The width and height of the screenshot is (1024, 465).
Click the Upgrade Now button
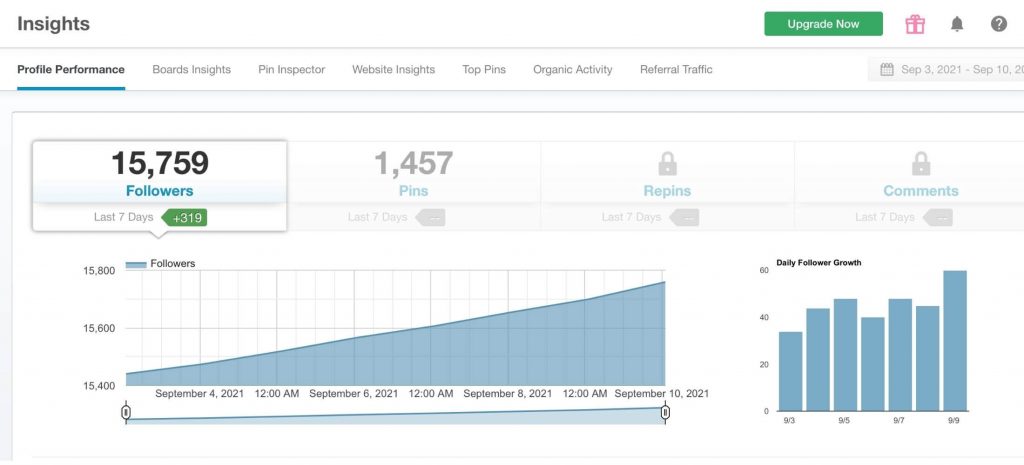pos(824,24)
